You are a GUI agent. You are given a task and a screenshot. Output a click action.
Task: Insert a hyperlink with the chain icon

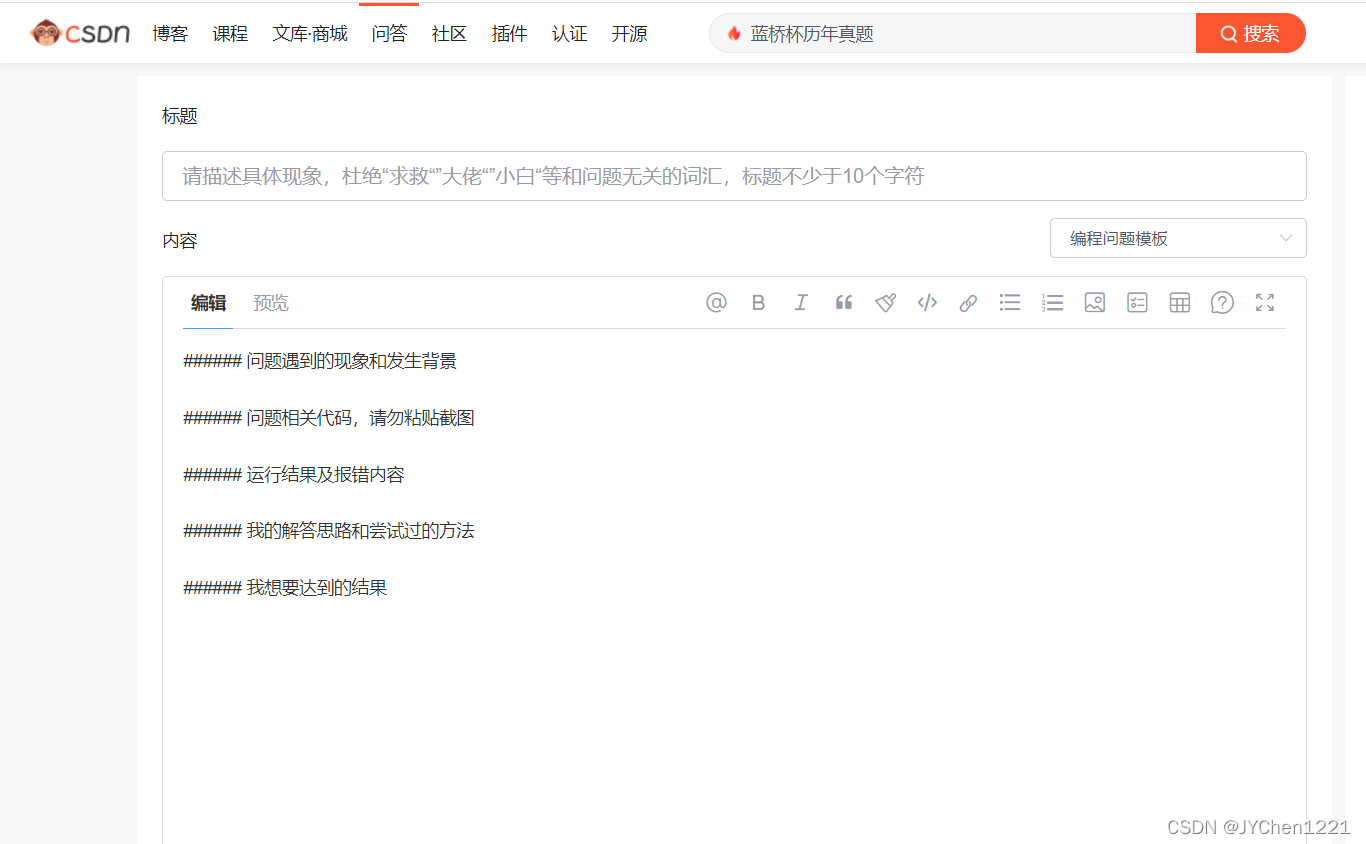968,302
